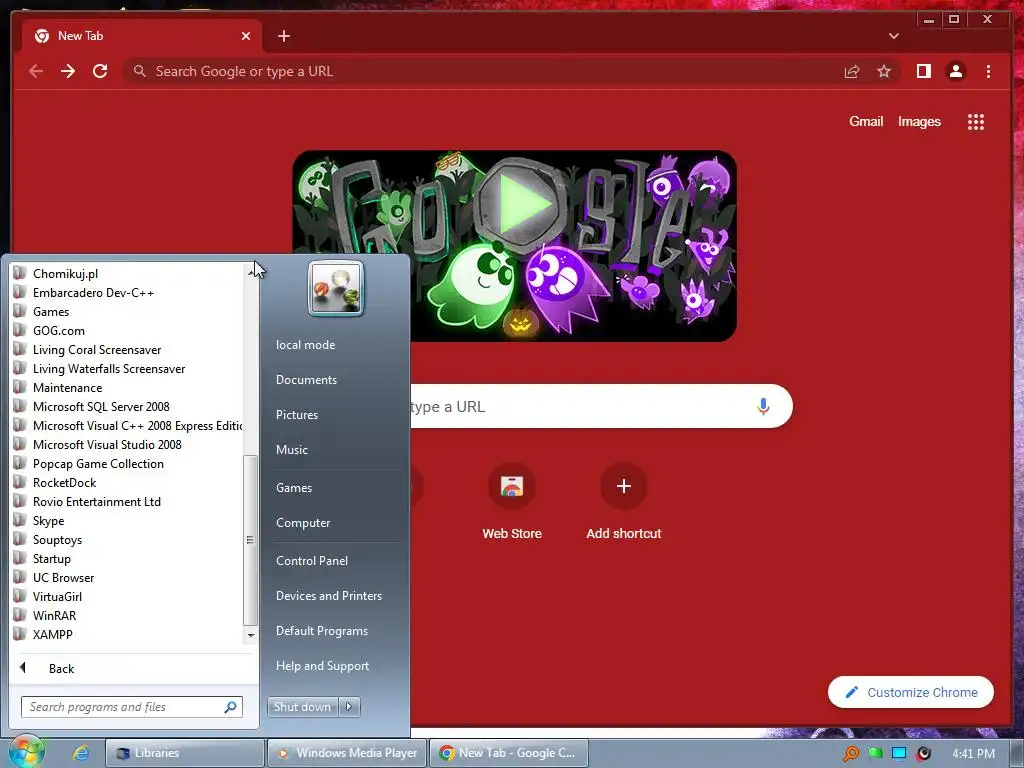
Task: Open a new Chrome tab with plus button
Action: pyautogui.click(x=283, y=36)
